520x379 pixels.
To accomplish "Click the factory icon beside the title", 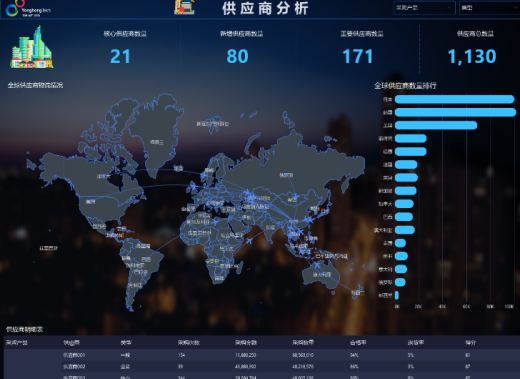I will (184, 7).
